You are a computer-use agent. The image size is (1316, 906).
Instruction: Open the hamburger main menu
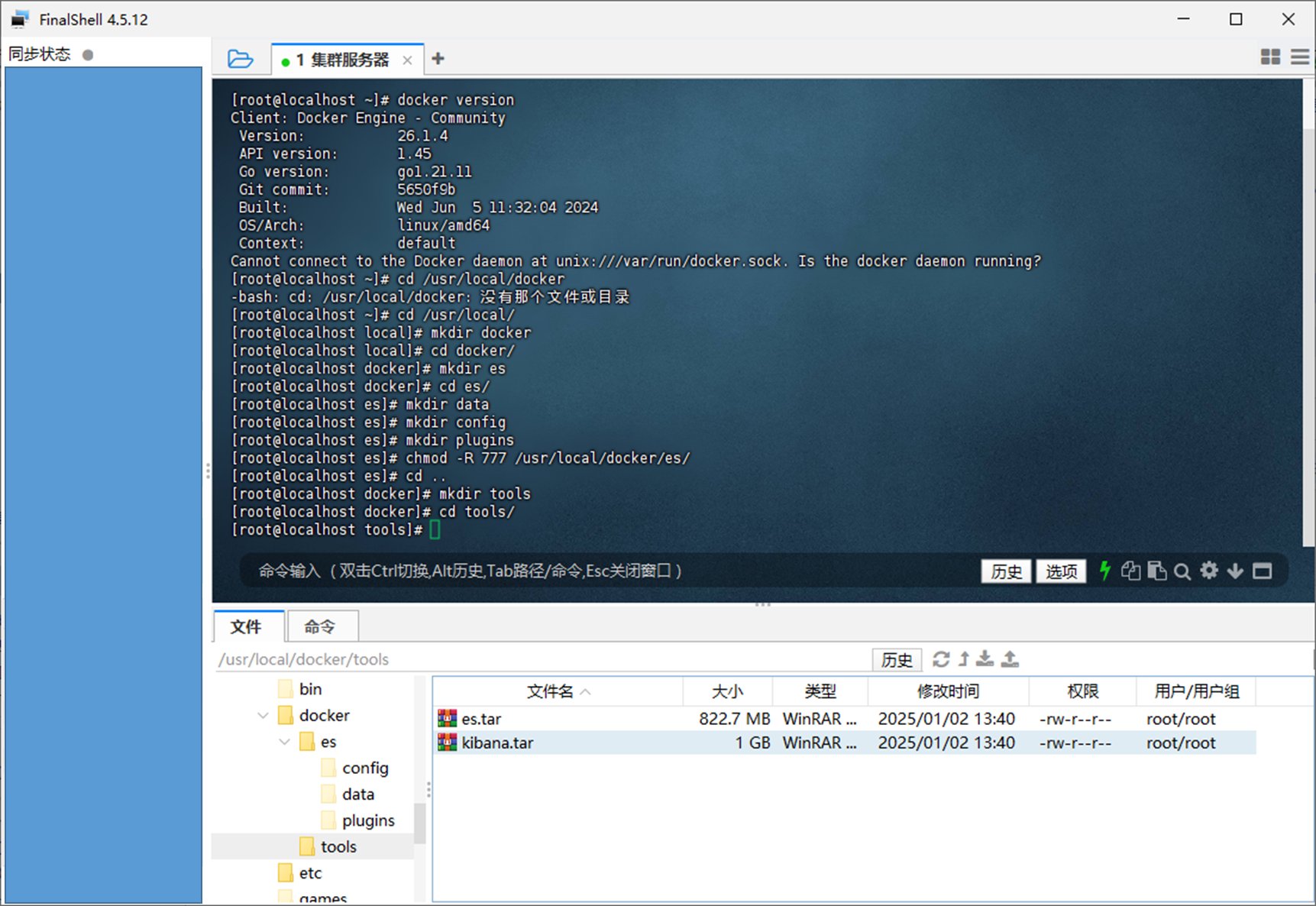tap(1300, 57)
